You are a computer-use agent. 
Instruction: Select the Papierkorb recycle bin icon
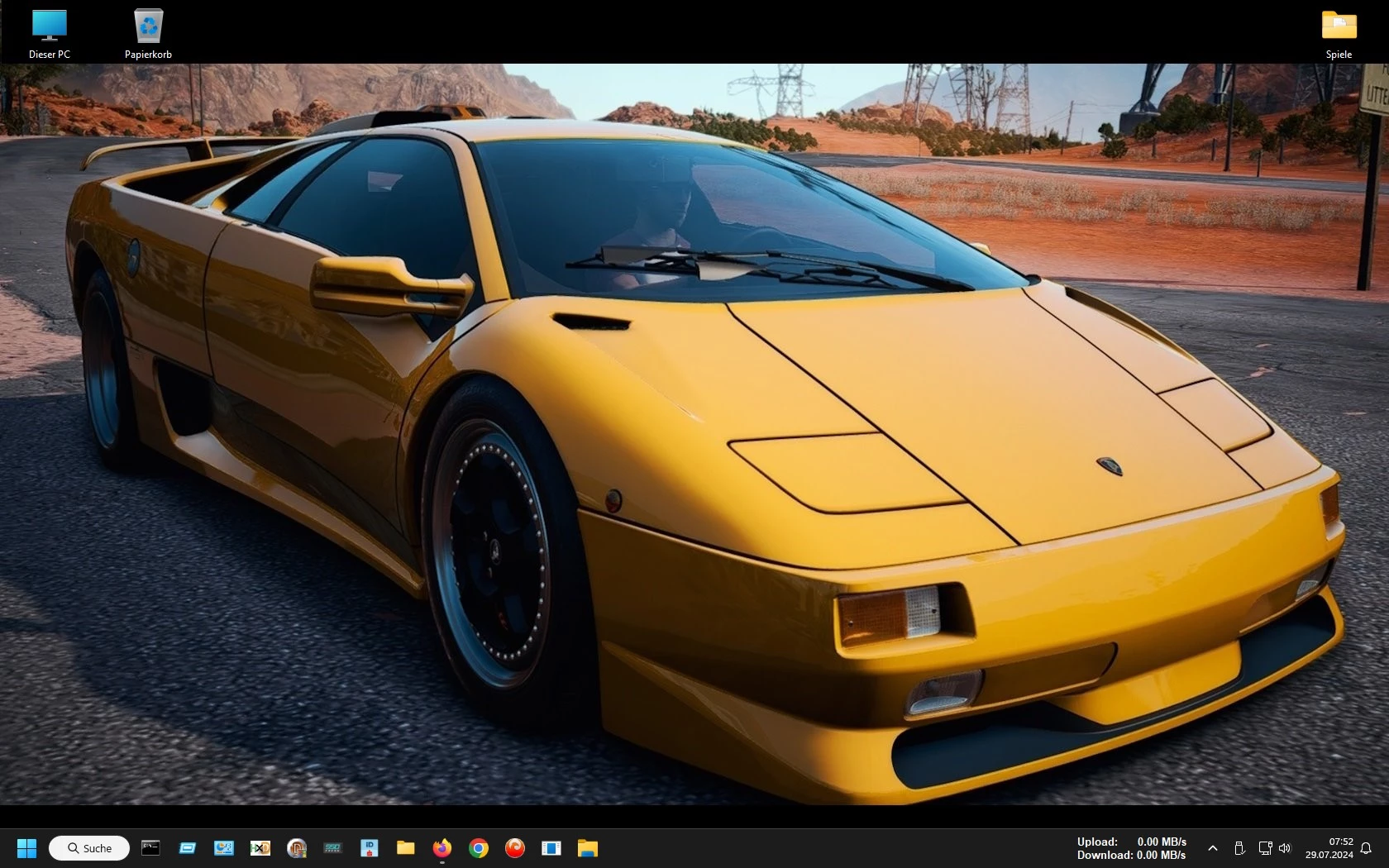(148, 33)
